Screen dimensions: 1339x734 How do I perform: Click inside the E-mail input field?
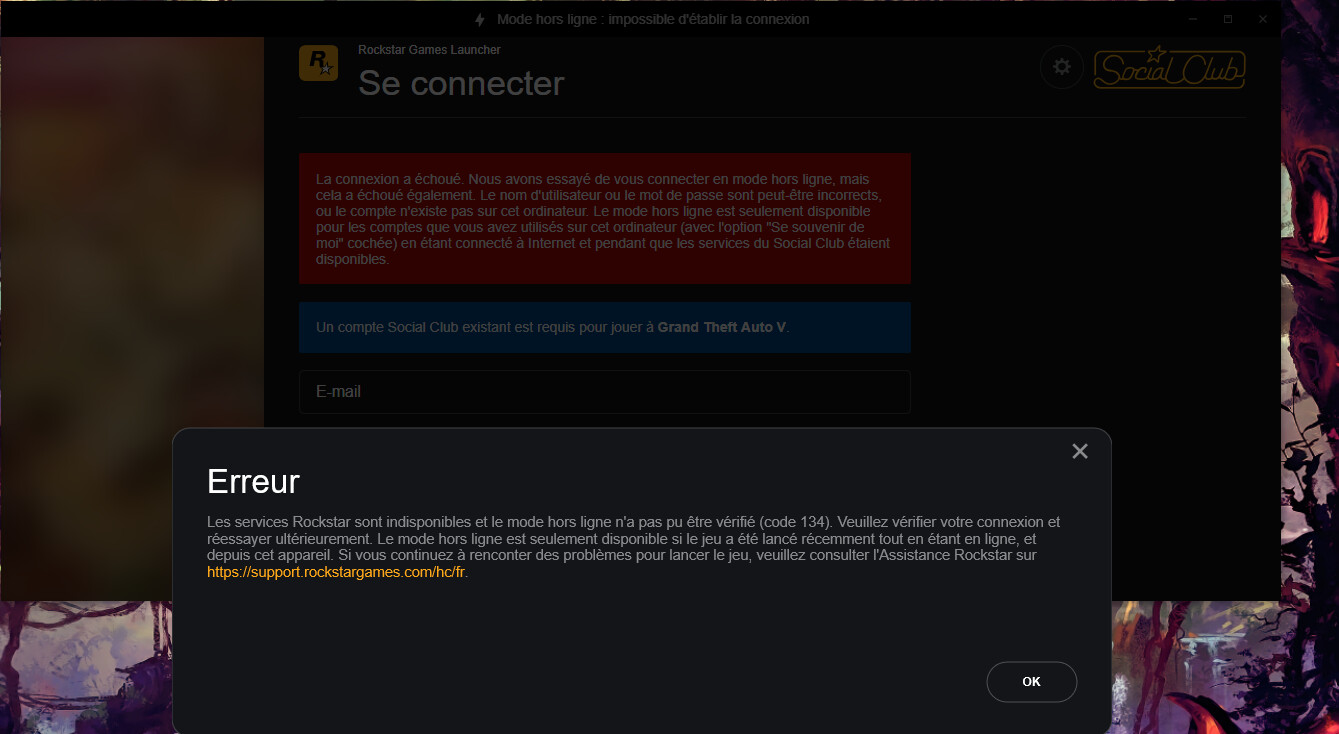tap(604, 391)
